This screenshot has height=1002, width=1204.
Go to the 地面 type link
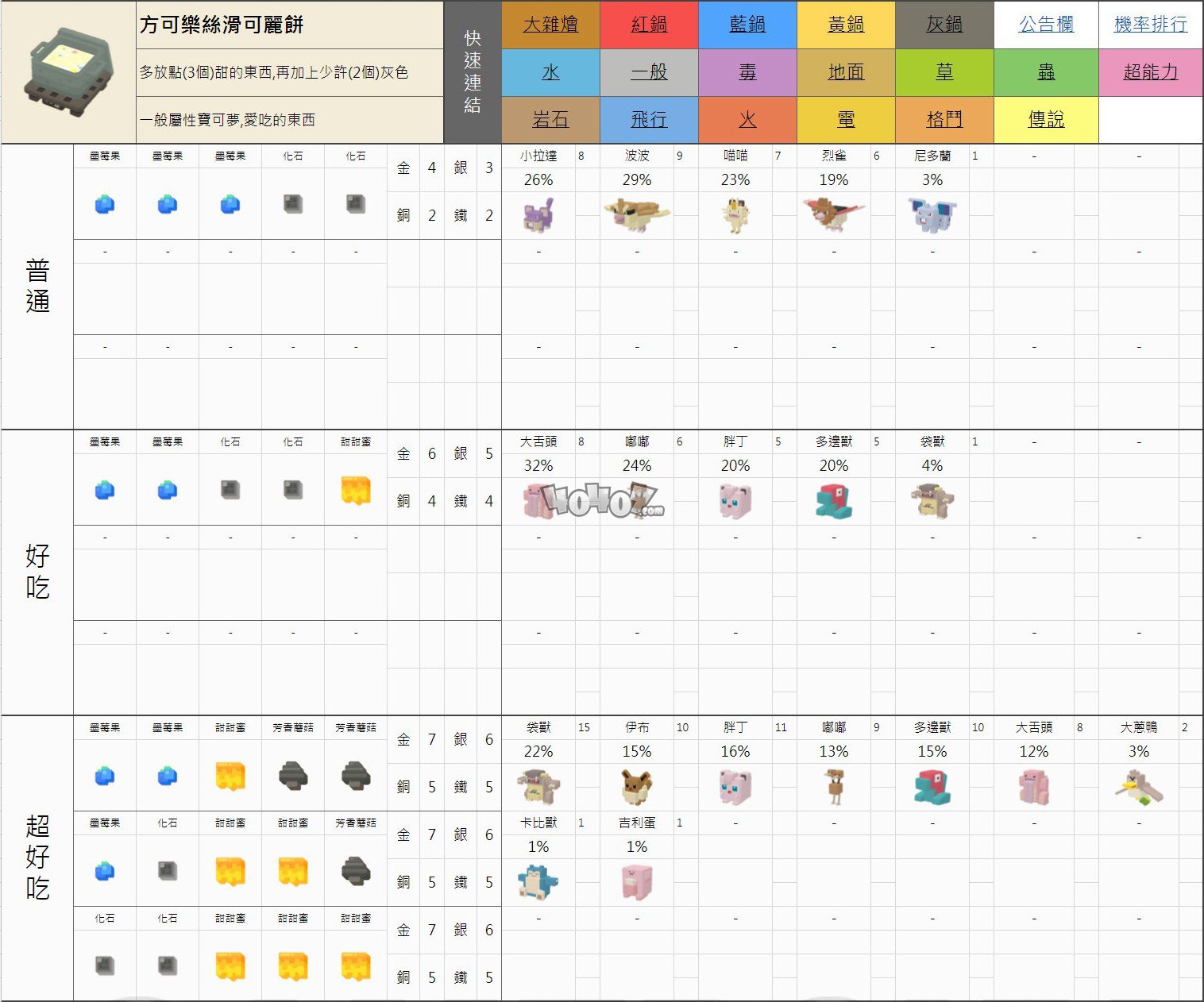(846, 72)
